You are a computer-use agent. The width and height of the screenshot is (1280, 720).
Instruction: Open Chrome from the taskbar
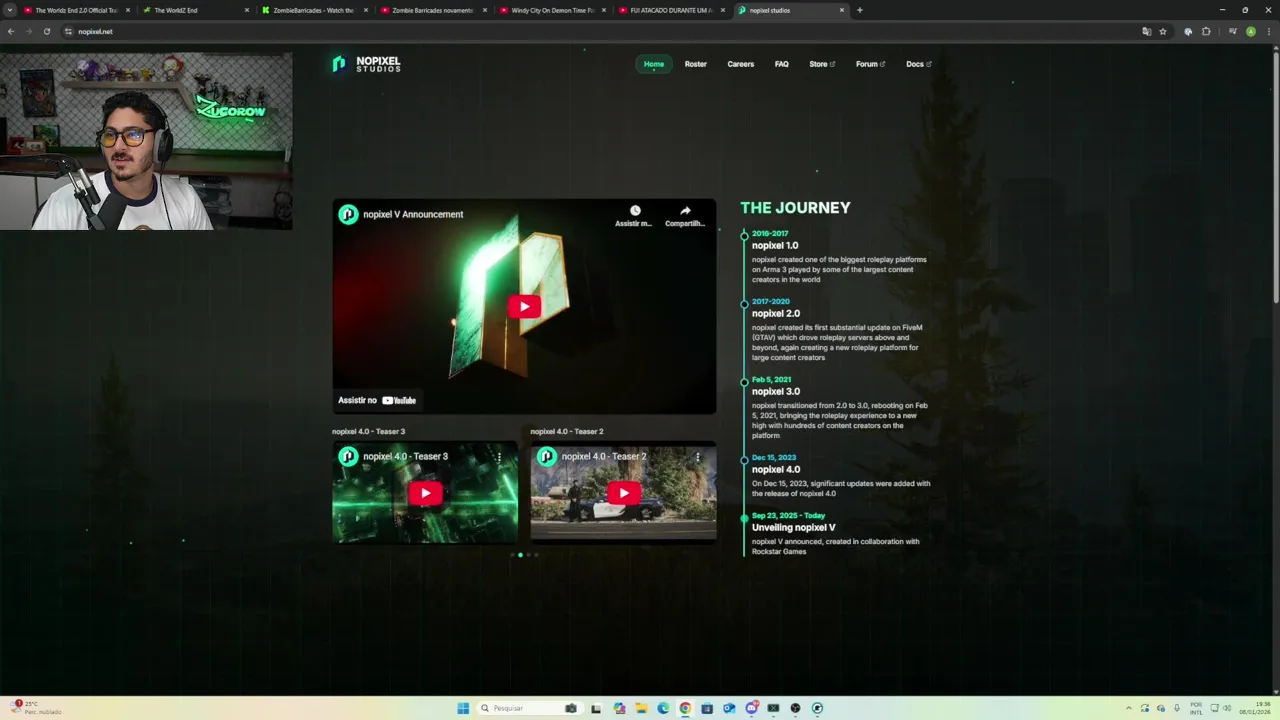(x=685, y=708)
